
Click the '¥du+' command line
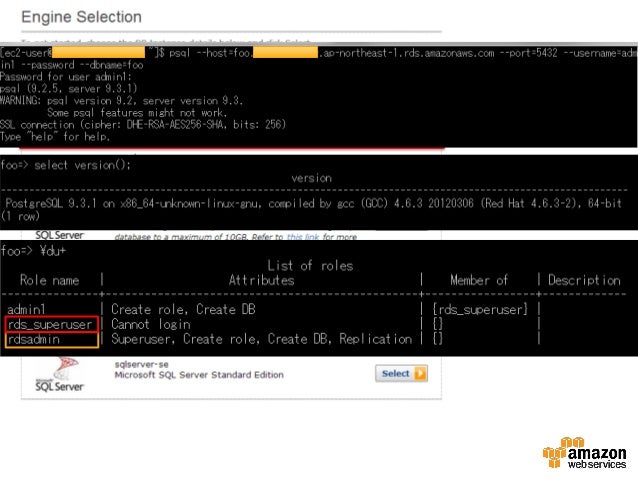coord(33,251)
